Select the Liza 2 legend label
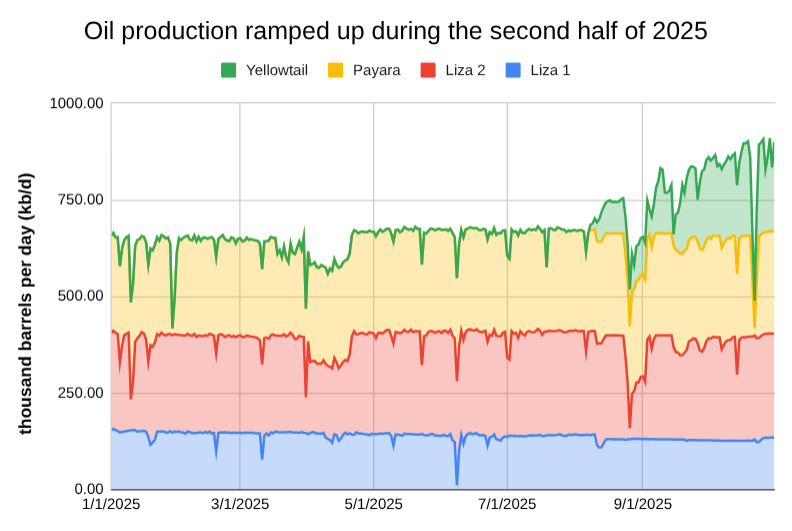The width and height of the screenshot is (792, 531). tap(465, 70)
